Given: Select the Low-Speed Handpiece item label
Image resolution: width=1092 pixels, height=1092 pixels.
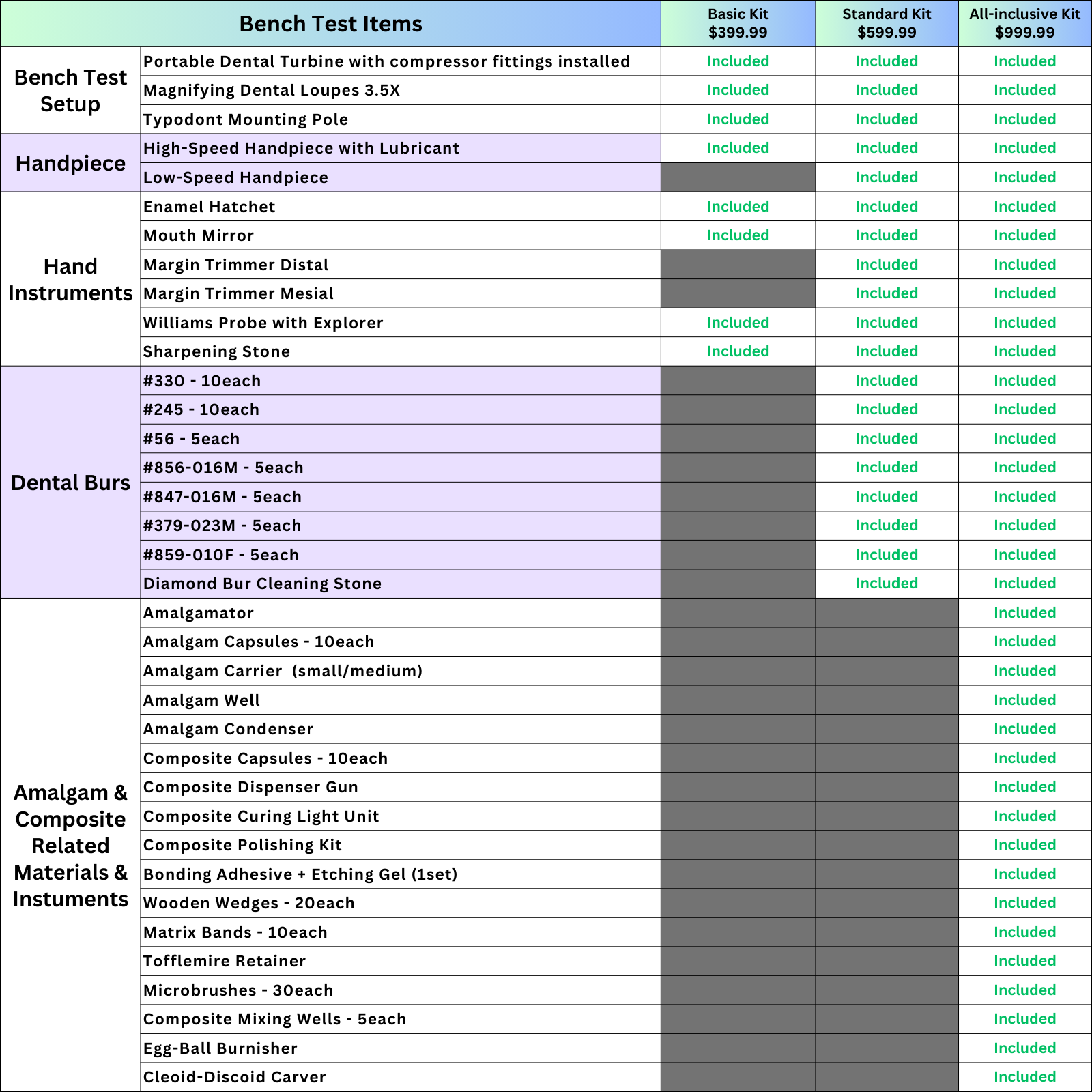Looking at the screenshot, I should [x=236, y=177].
